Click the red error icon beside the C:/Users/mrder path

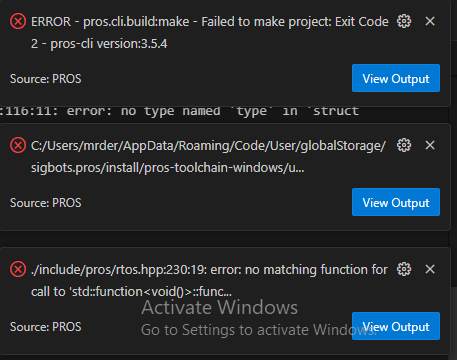click(18, 146)
